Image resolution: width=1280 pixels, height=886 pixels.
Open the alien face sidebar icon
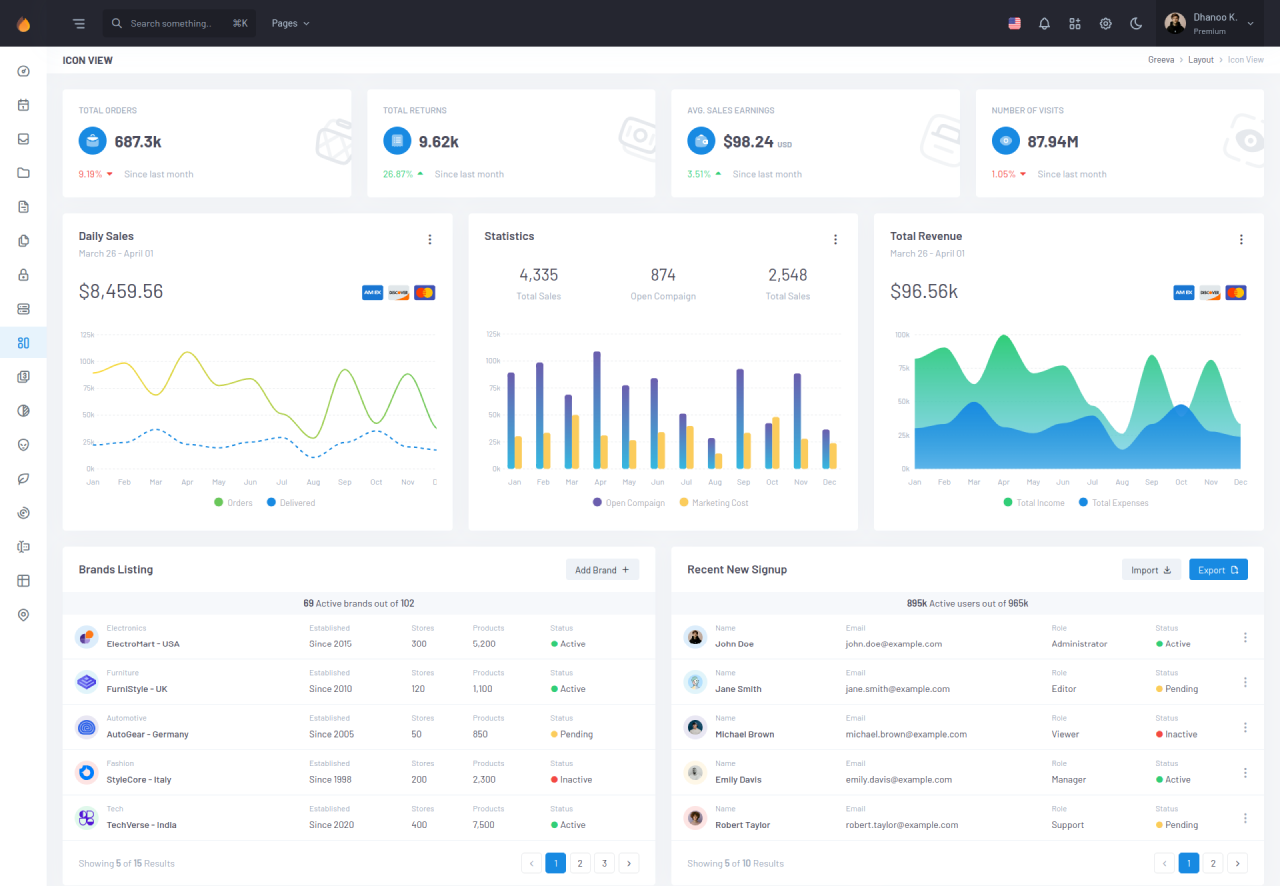(23, 445)
